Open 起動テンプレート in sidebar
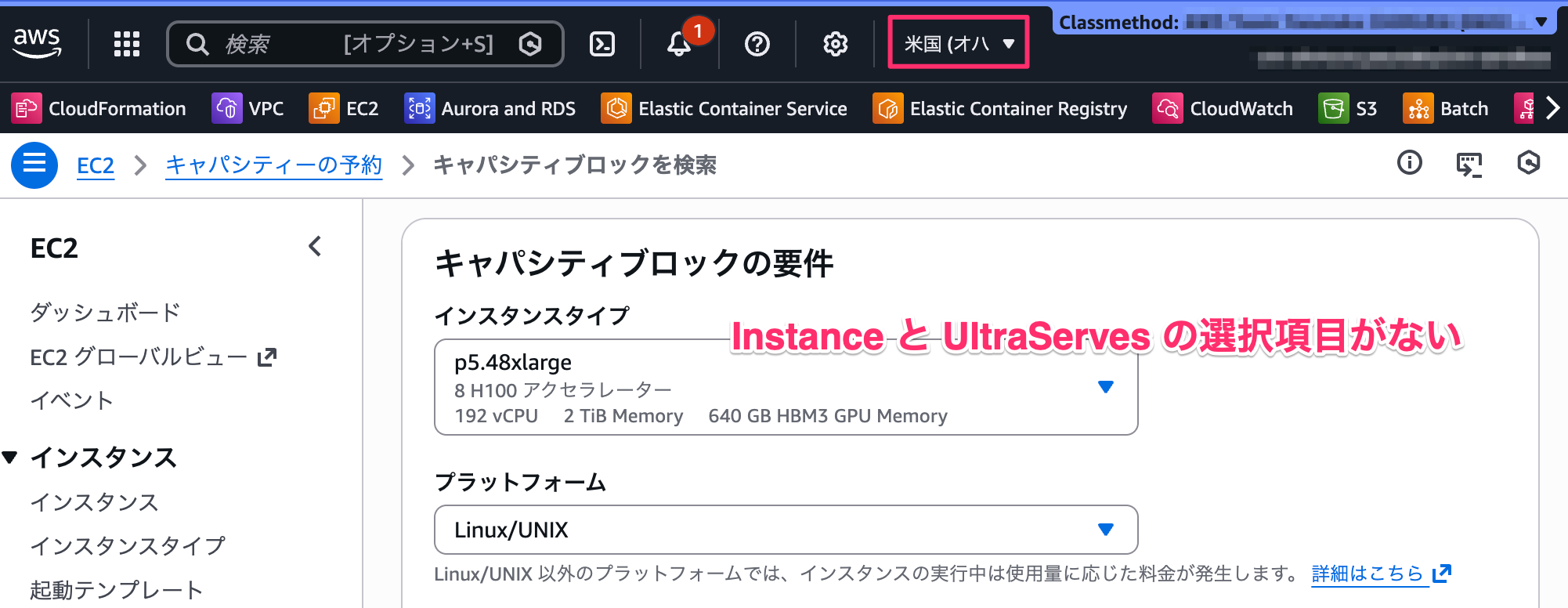The width and height of the screenshot is (1568, 608). tap(116, 590)
